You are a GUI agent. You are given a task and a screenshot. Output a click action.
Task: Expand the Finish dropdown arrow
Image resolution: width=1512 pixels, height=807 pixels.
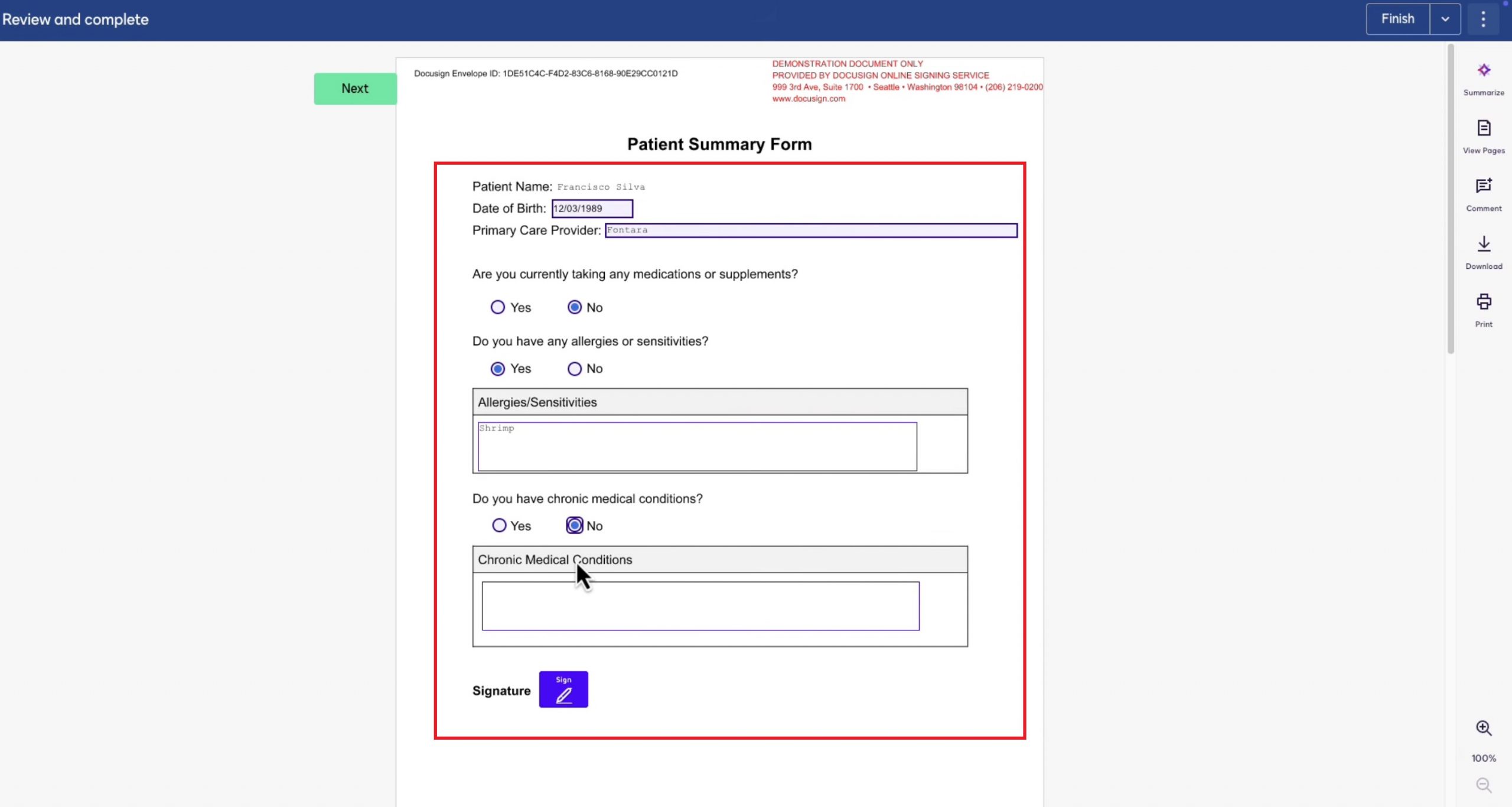coord(1445,19)
